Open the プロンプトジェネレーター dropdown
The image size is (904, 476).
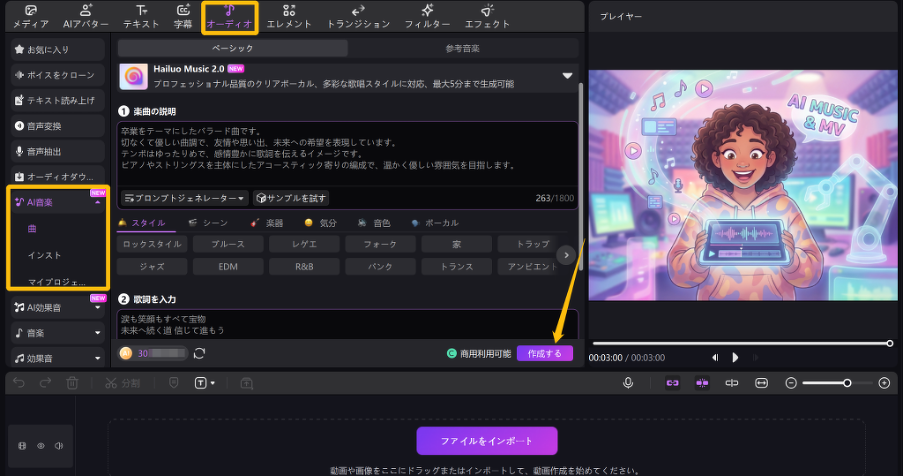coord(185,198)
